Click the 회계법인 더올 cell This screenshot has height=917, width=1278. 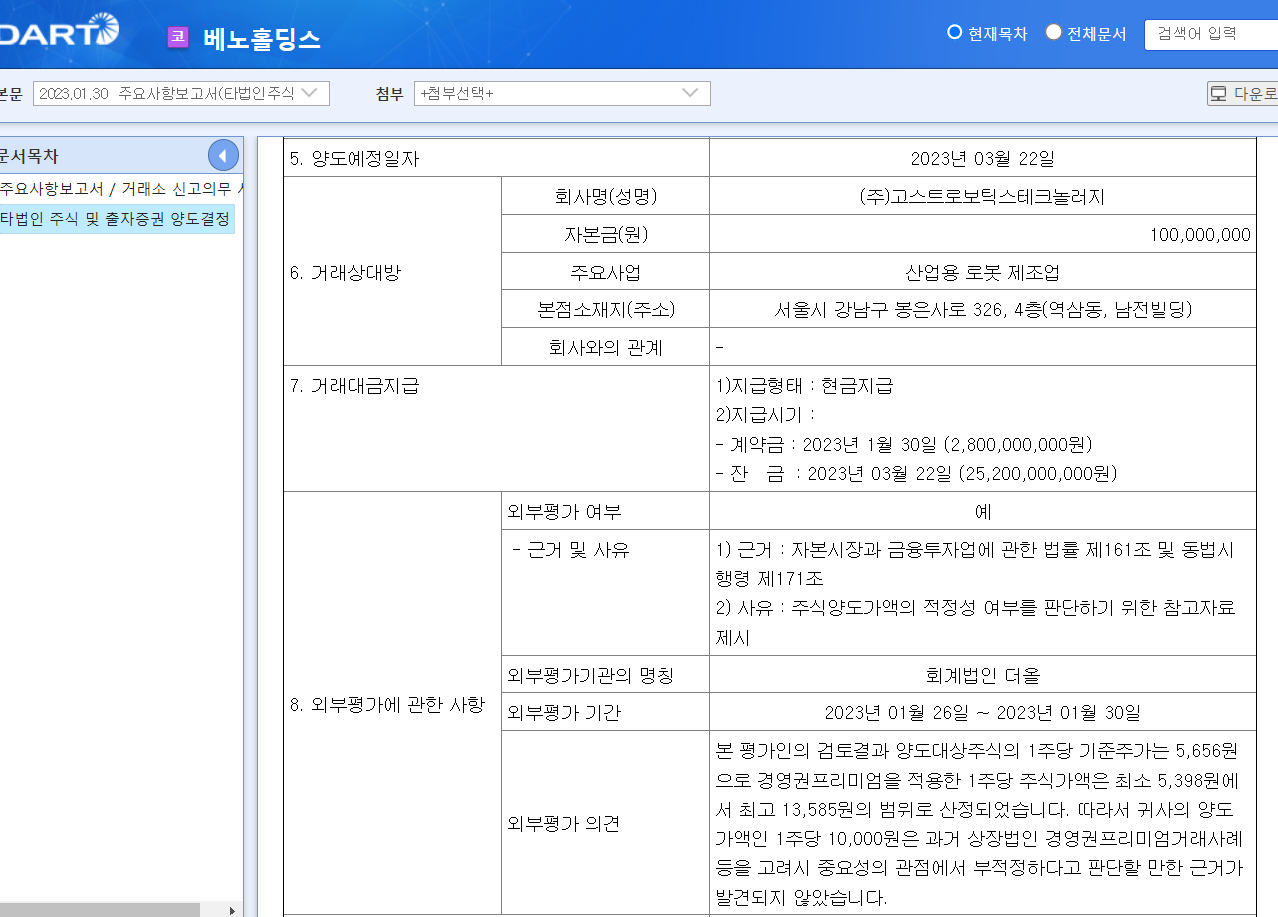coord(982,675)
